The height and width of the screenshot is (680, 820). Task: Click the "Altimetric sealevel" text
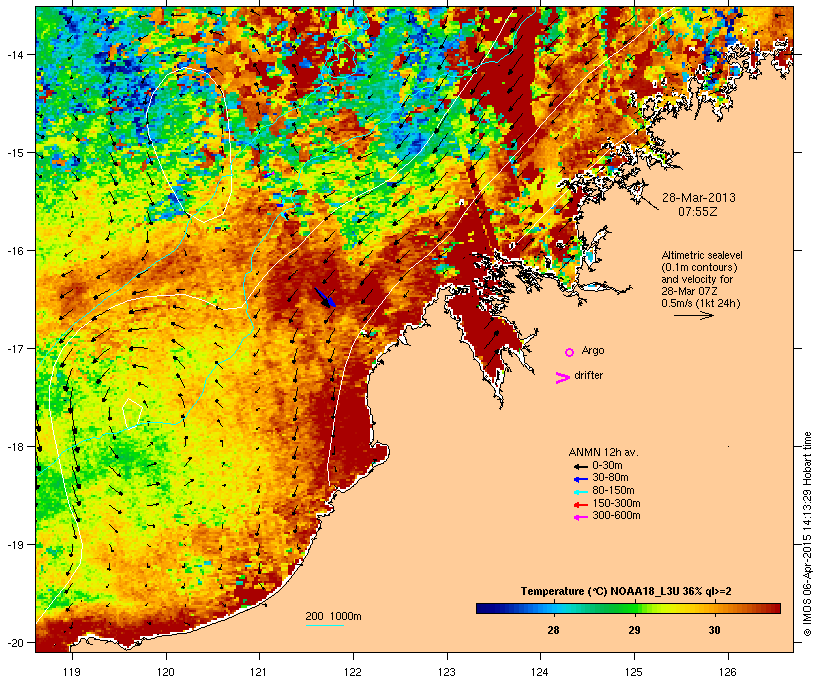(x=702, y=255)
